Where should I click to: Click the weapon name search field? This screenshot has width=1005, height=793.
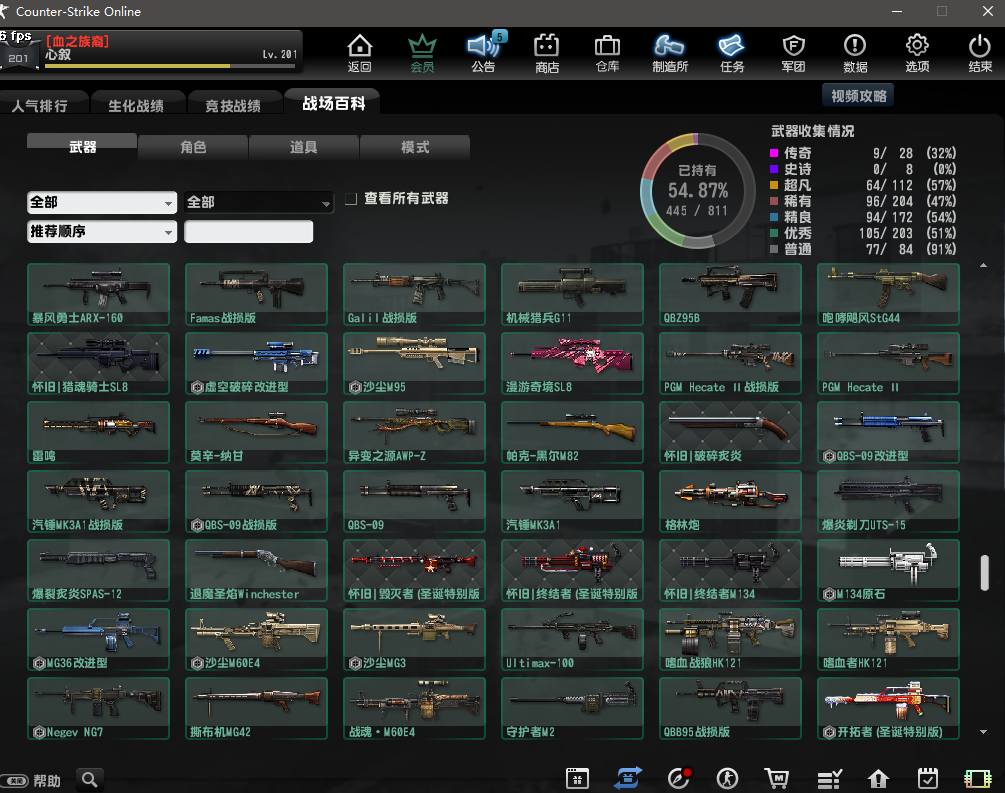[249, 231]
